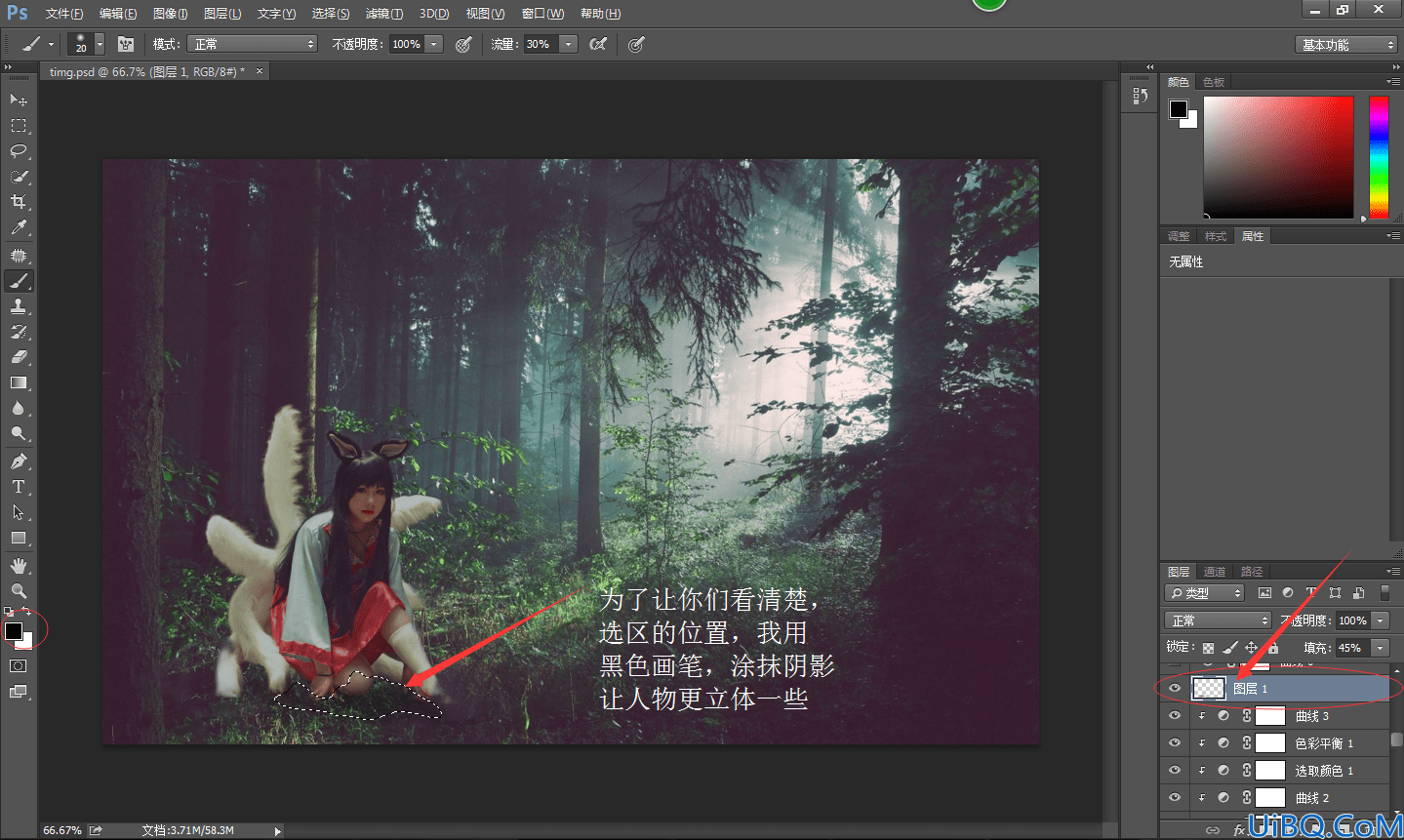Select the Lasso tool
Screen dimensions: 1404x840
(x=19, y=150)
